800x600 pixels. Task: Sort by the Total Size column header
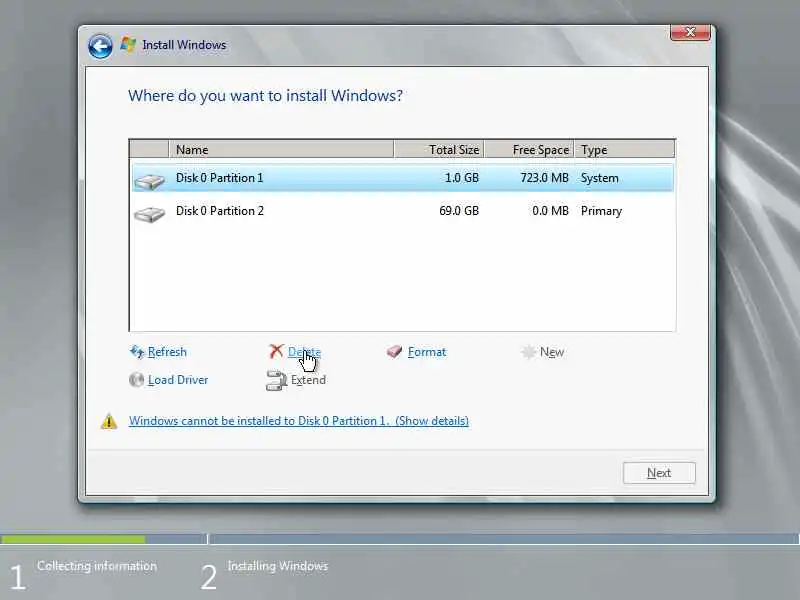[x=439, y=149]
